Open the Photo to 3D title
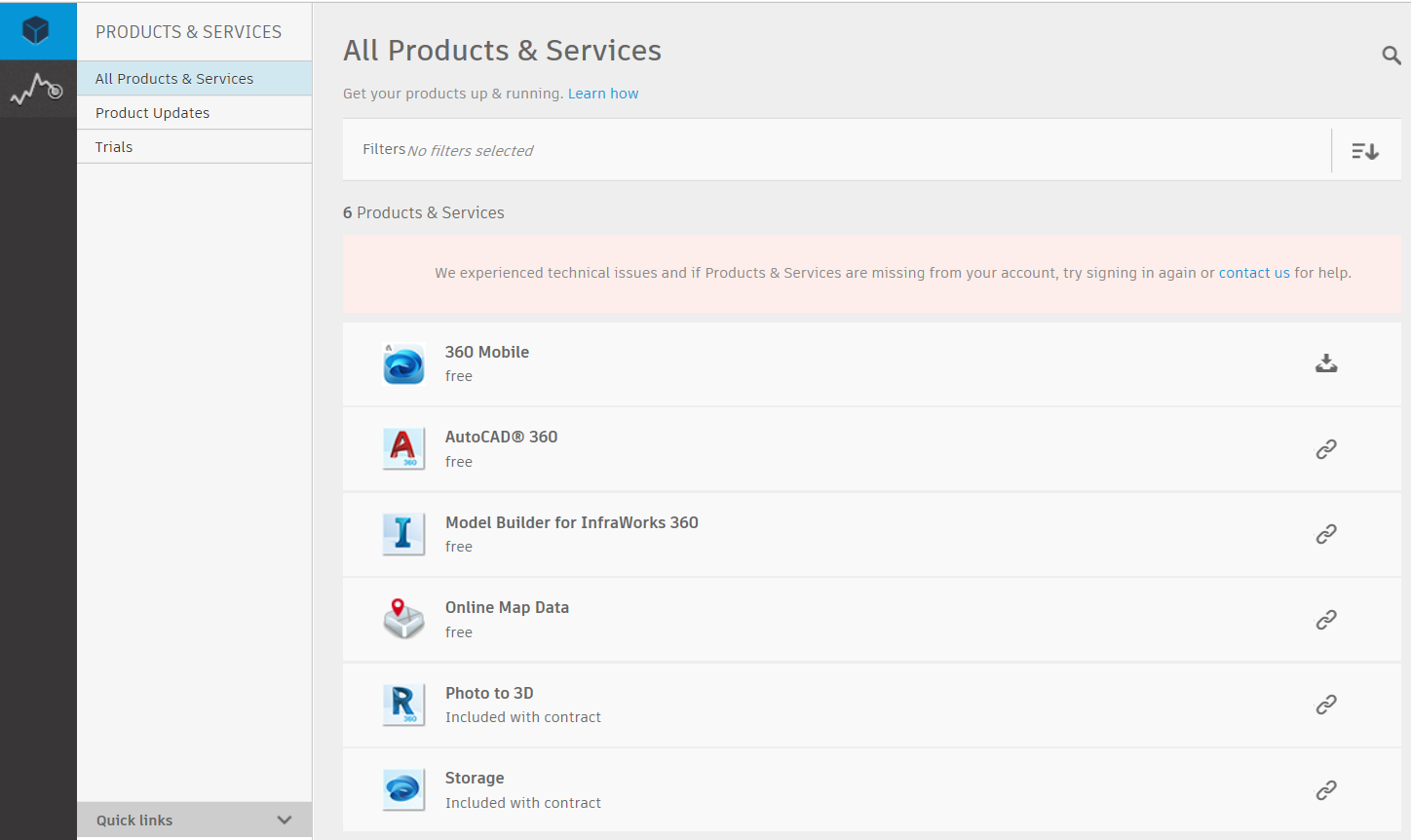This screenshot has width=1411, height=840. pos(489,693)
